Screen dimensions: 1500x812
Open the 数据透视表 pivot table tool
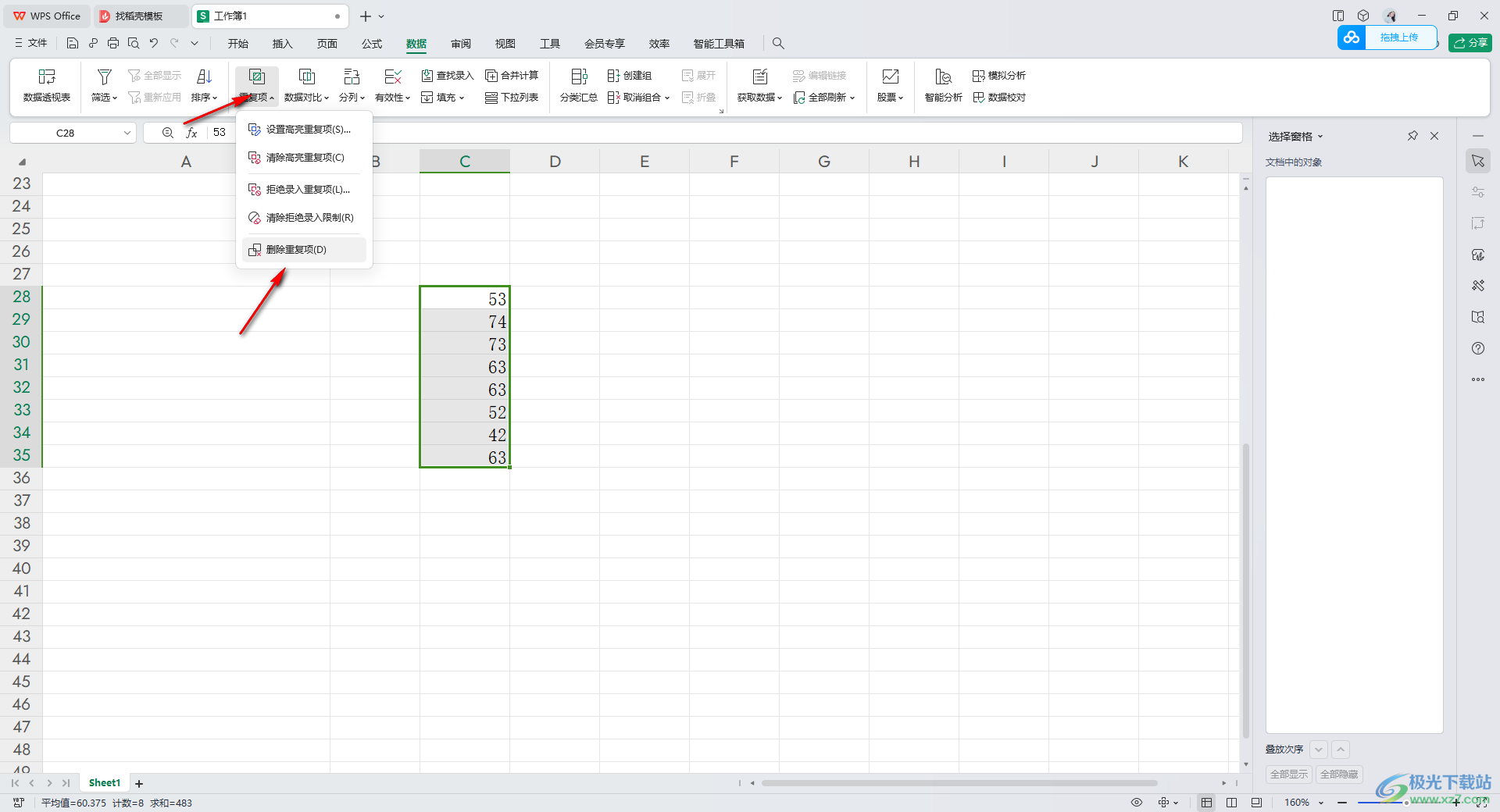[x=47, y=85]
